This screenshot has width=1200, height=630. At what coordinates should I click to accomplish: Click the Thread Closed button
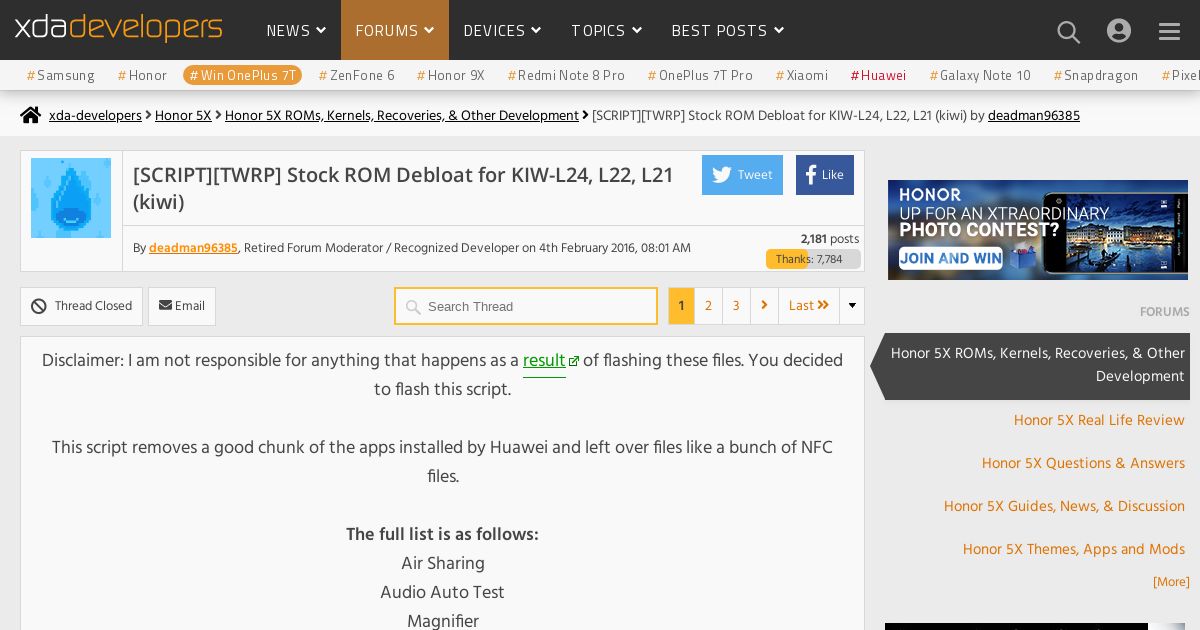pyautogui.click(x=81, y=306)
